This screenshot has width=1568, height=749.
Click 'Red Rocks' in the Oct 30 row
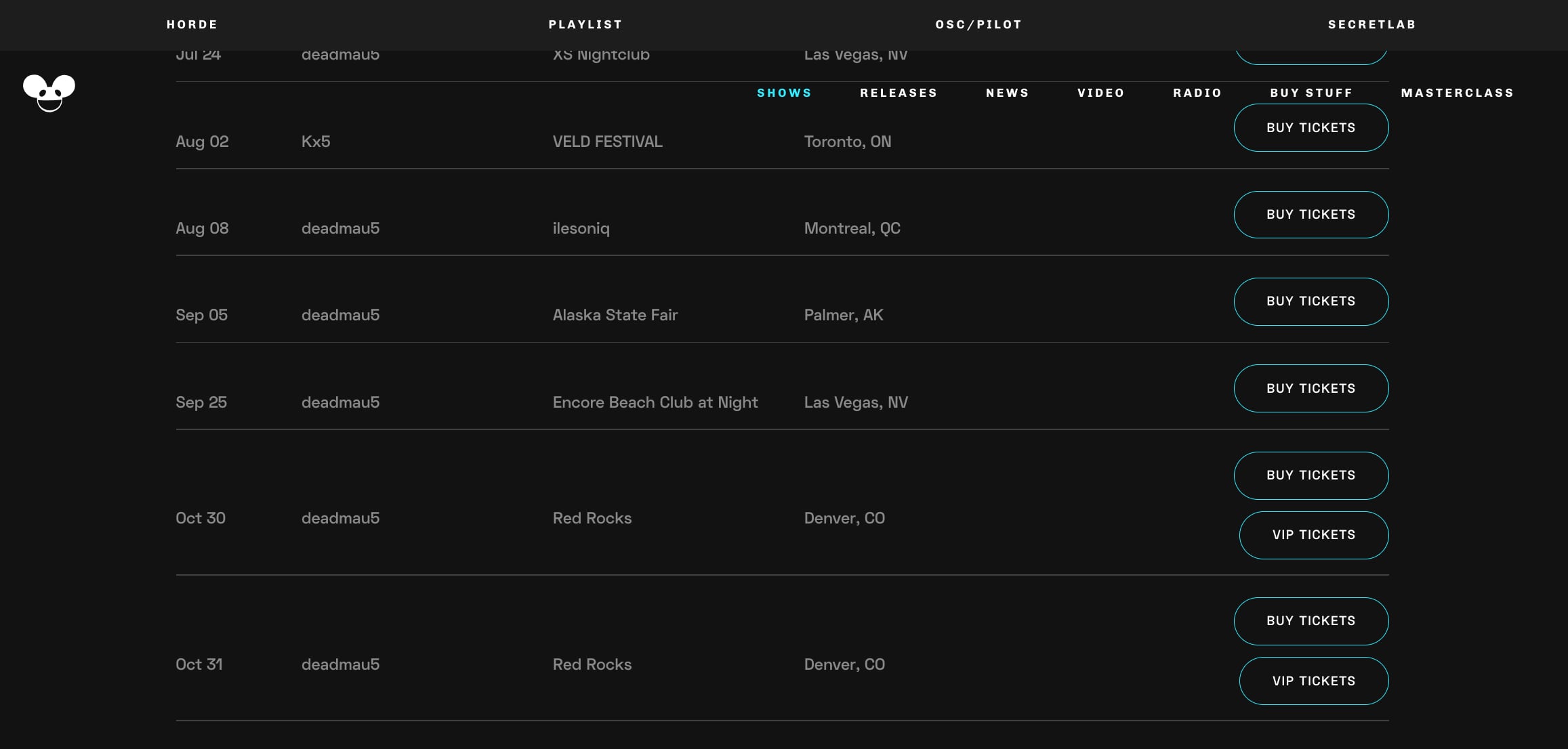592,518
